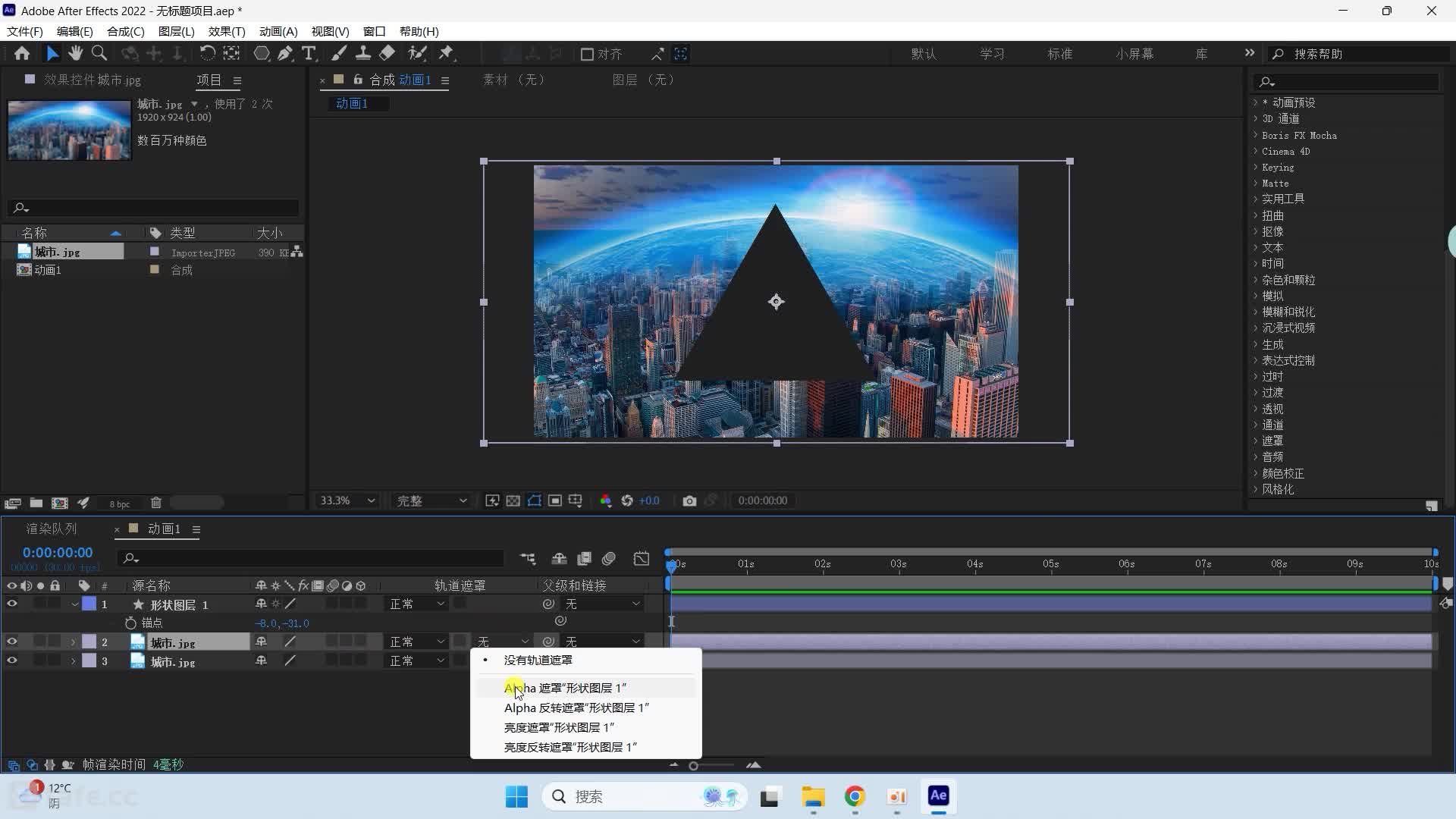This screenshot has width=1456, height=819.
Task: Select the Home icon in toolbar
Action: point(22,54)
